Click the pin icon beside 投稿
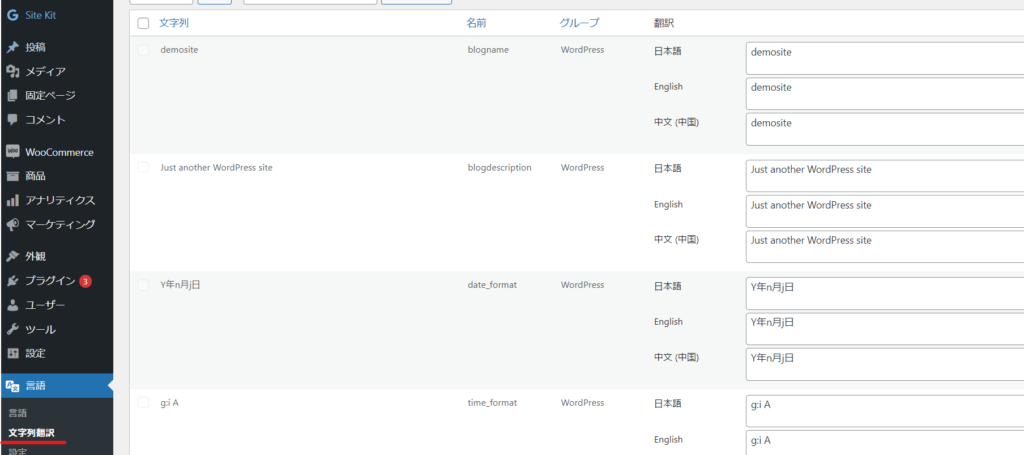Screen dimensions: 1024x455 tap(13, 47)
